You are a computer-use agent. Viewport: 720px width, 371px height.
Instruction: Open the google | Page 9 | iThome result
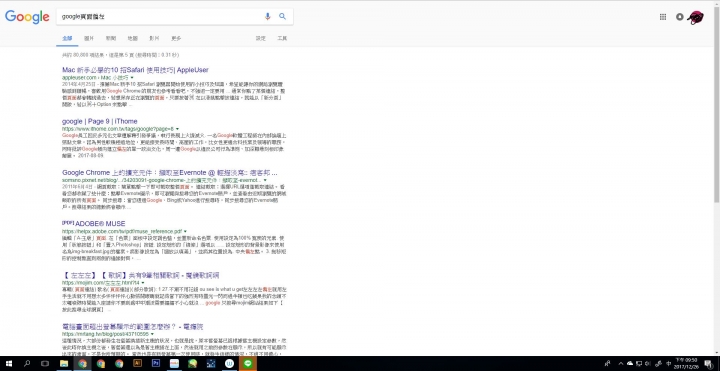point(100,122)
